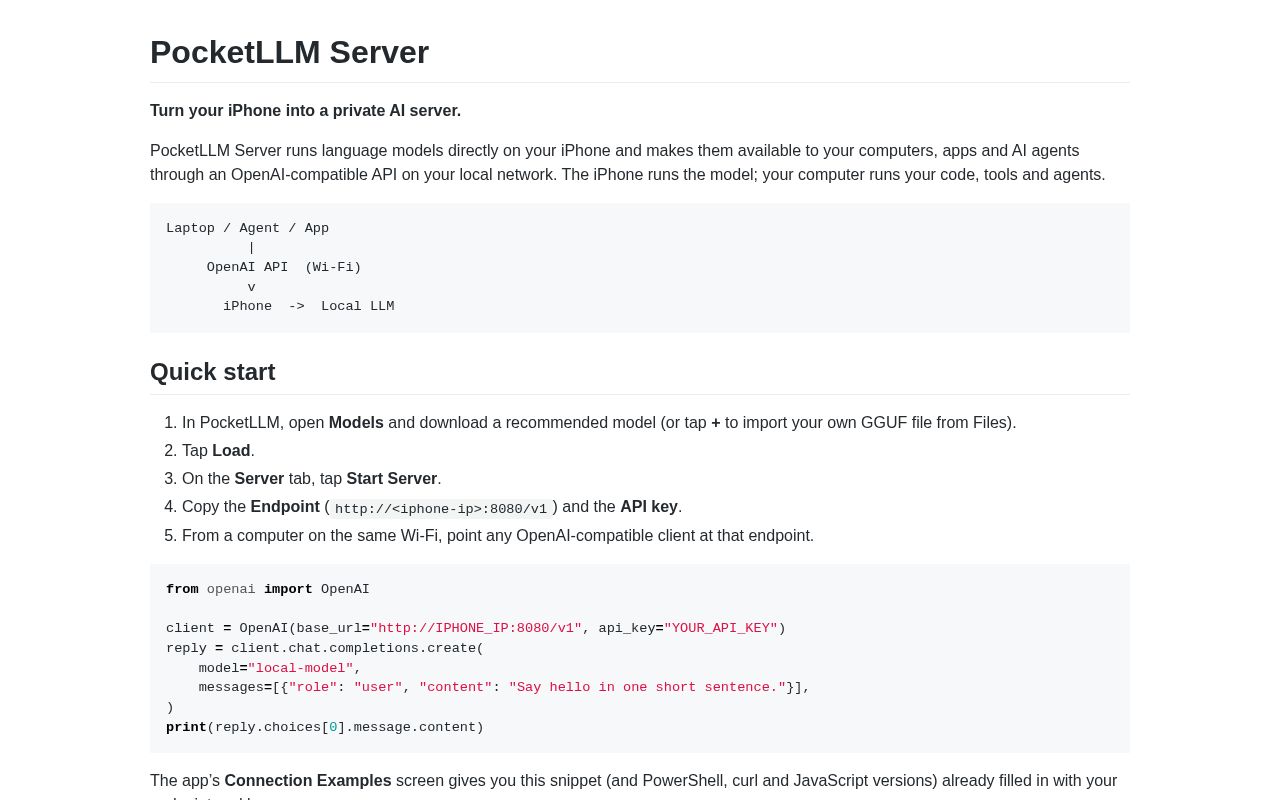
Task: Click the intro paragraph starting "PocketLLM Server runs language models"
Action: 640,163
